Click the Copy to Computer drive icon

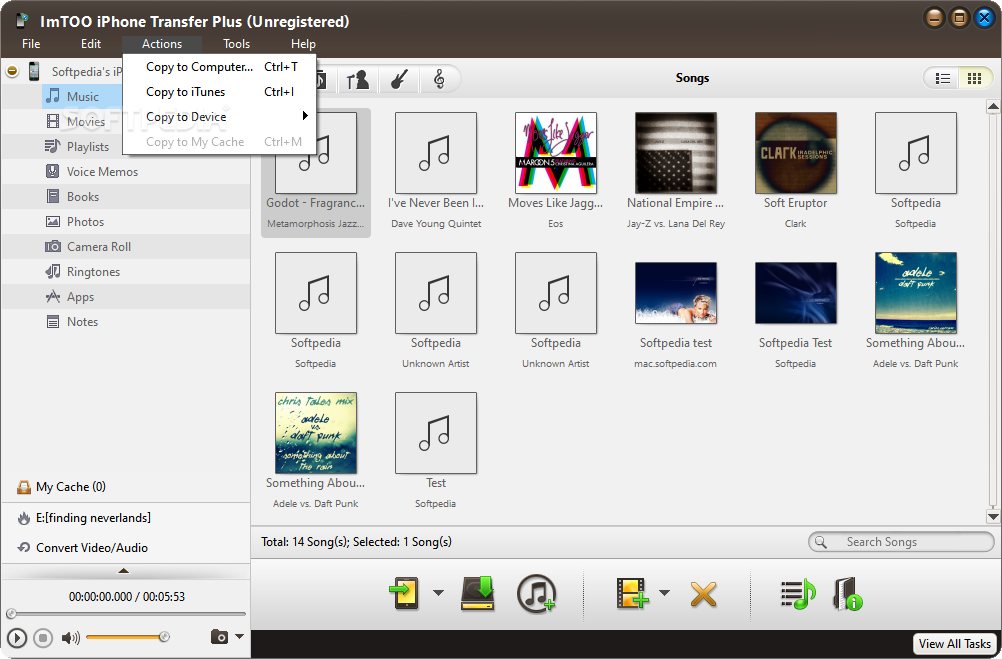pos(477,594)
